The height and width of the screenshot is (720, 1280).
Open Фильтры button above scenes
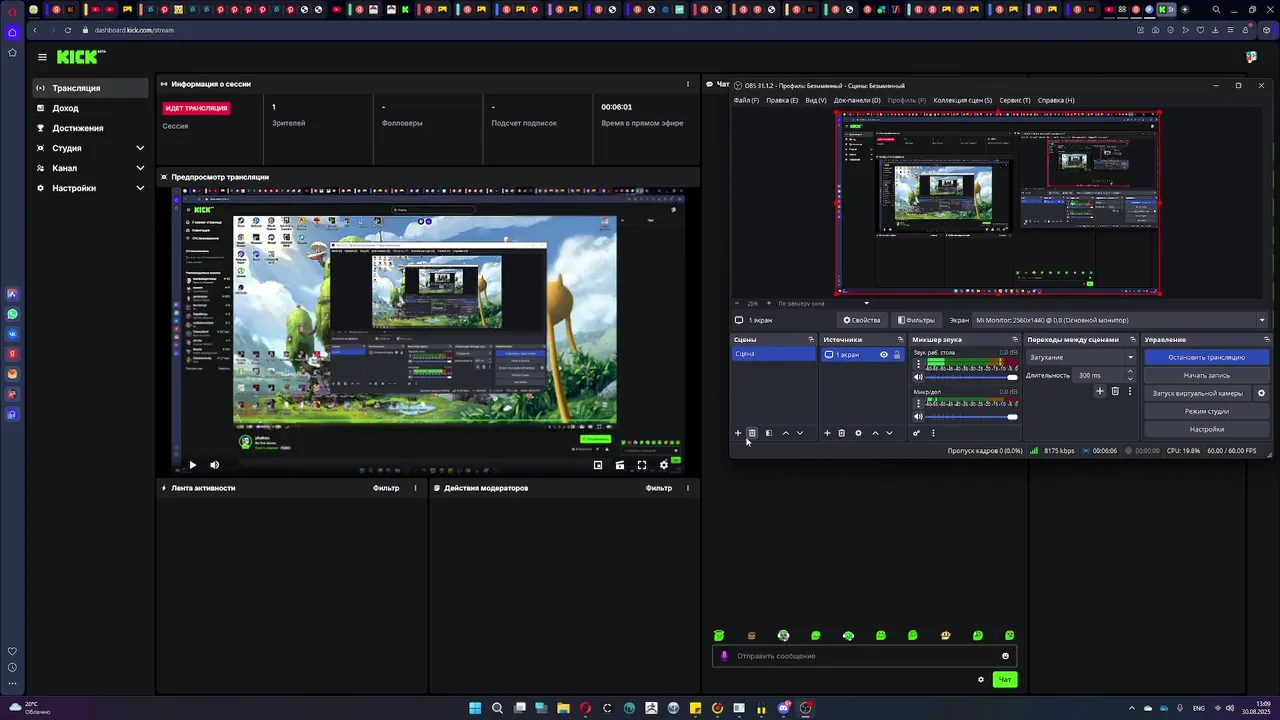click(916, 320)
